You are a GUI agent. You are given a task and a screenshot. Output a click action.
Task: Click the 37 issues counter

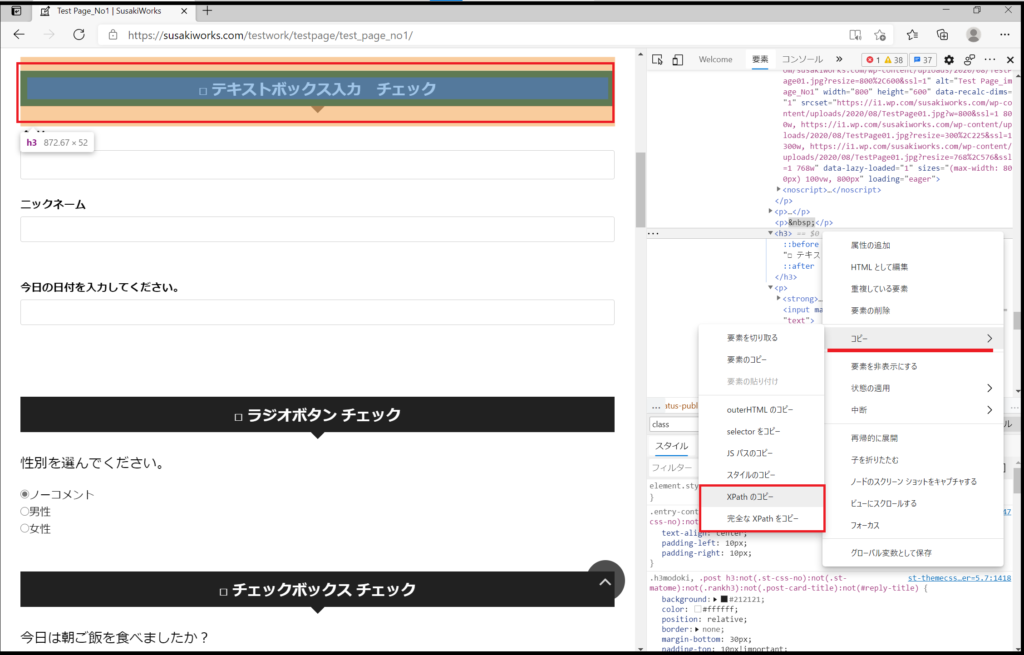pos(923,59)
